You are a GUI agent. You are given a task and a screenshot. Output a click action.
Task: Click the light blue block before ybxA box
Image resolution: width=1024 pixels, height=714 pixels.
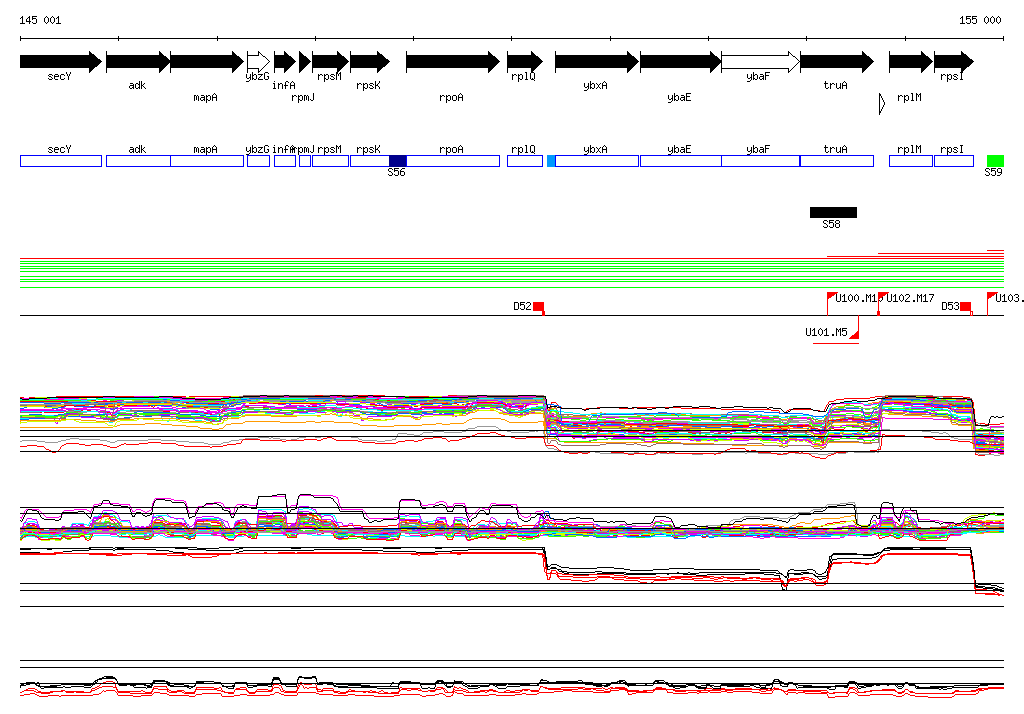551,161
